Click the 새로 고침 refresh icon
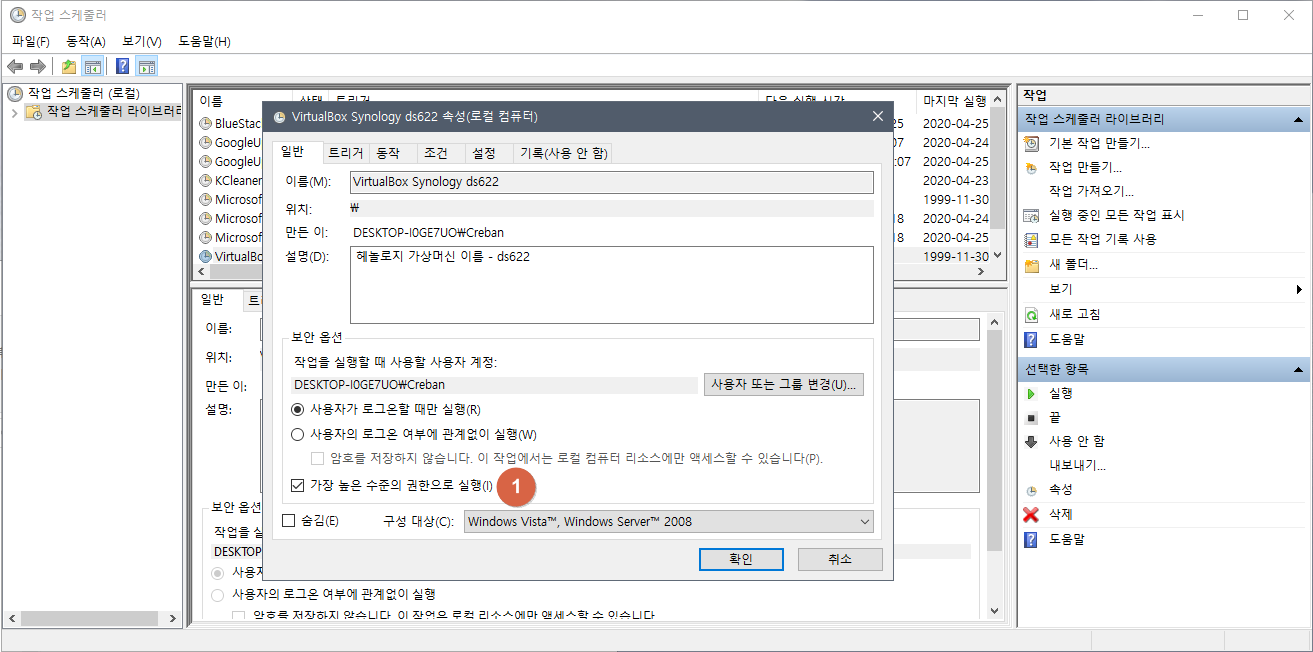The image size is (1313, 652). [1031, 315]
